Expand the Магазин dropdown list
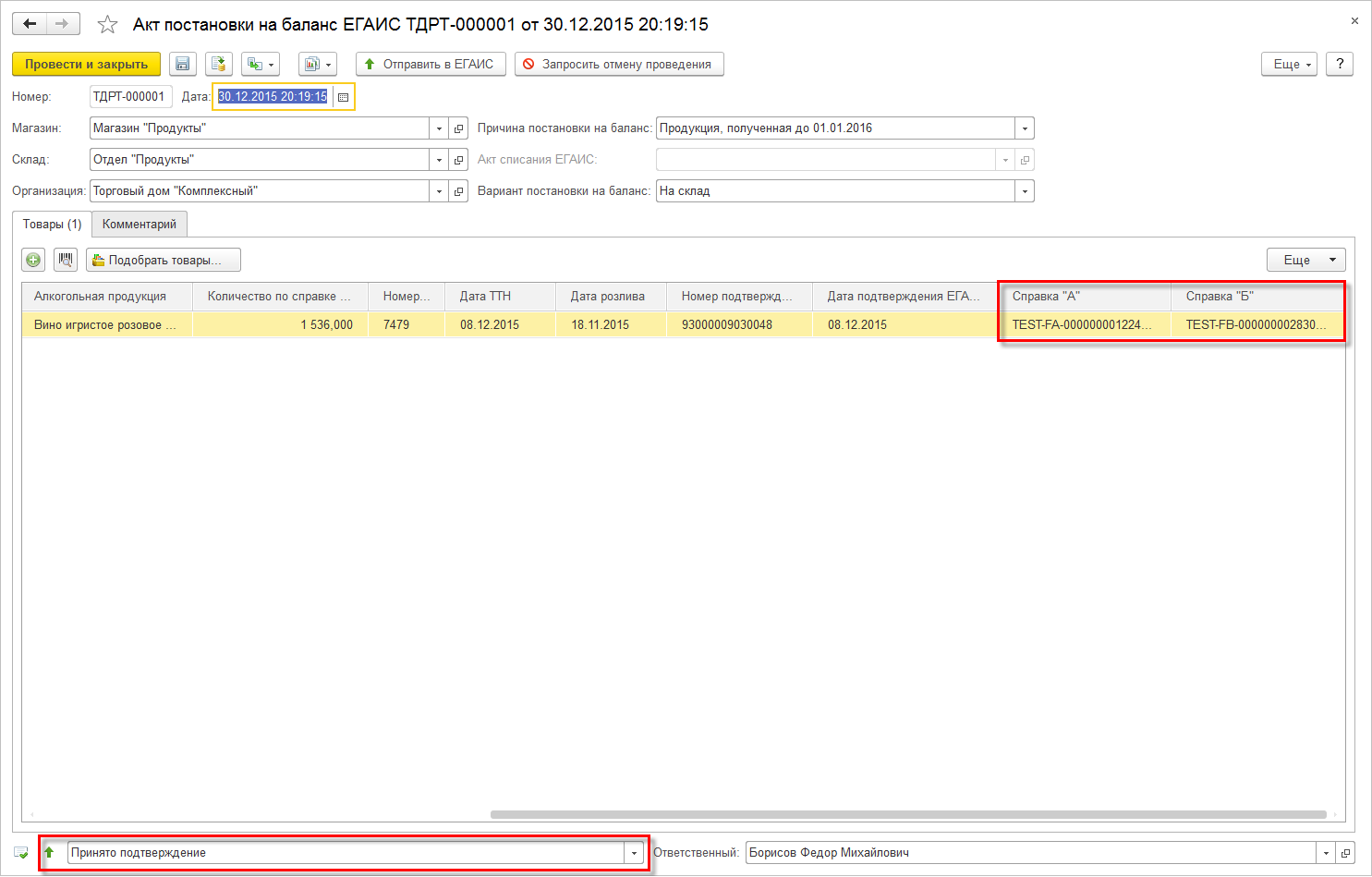This screenshot has height=877, width=1372. (439, 128)
